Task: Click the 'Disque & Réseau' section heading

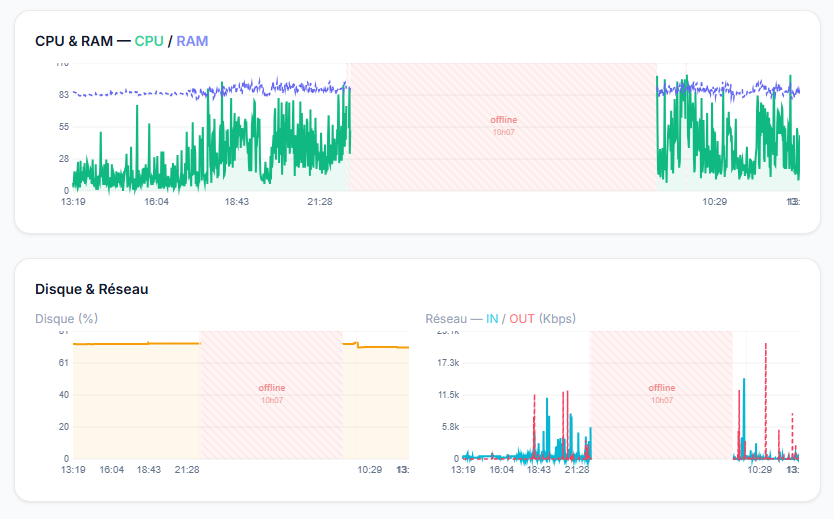Action: click(91, 289)
